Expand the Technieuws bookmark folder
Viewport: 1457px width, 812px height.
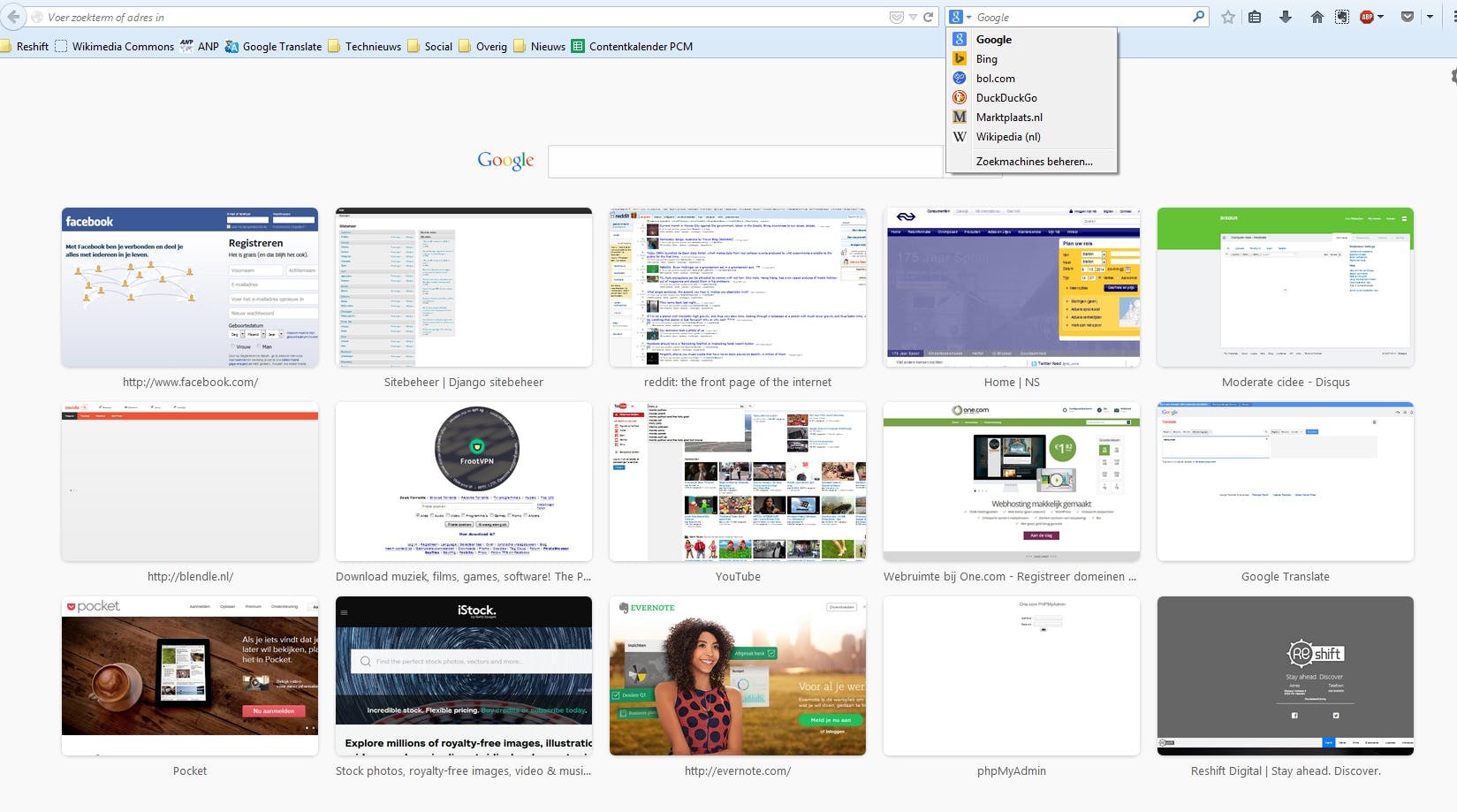tap(364, 47)
